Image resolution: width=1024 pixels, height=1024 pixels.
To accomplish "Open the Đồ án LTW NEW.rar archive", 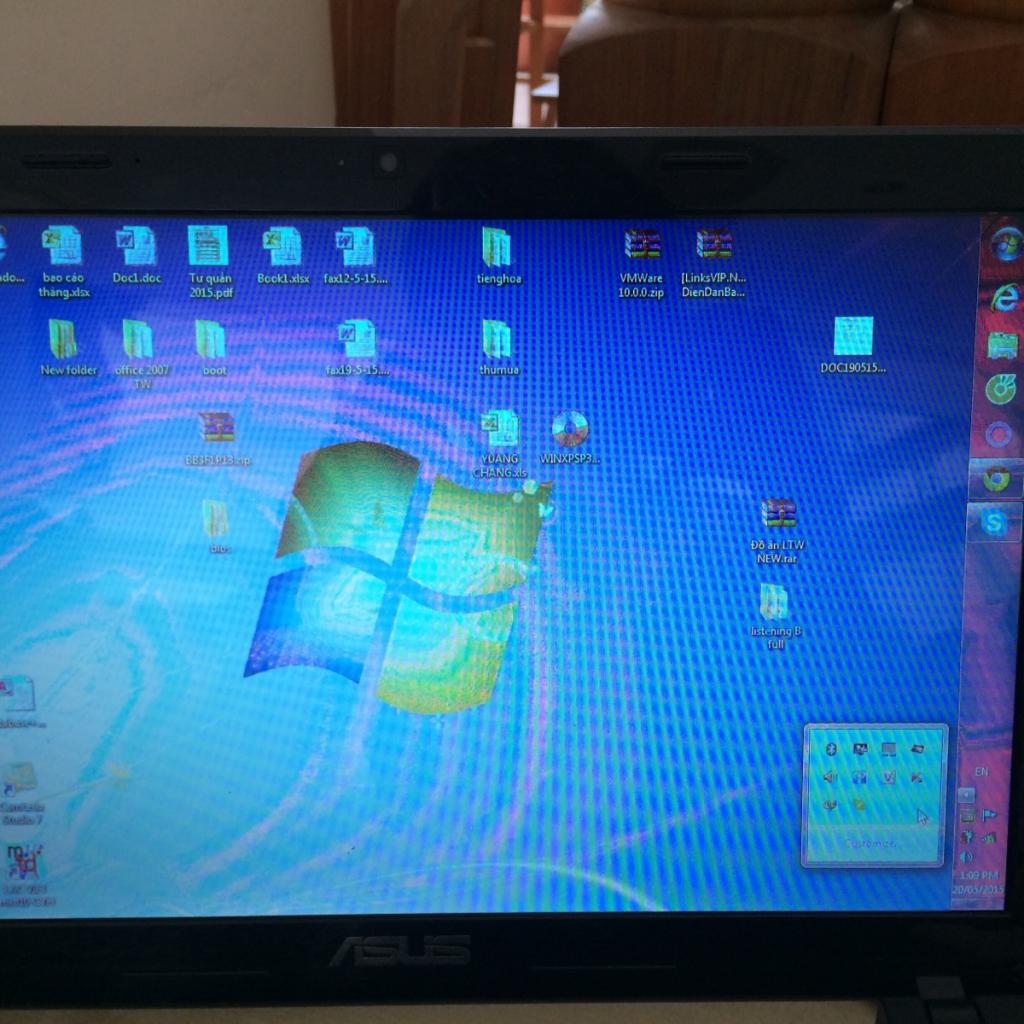I will 777,530.
